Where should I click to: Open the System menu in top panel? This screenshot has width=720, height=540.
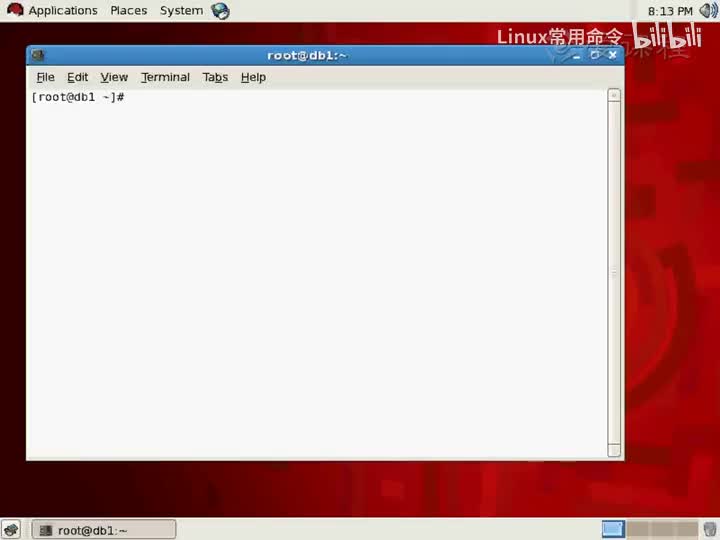point(181,11)
